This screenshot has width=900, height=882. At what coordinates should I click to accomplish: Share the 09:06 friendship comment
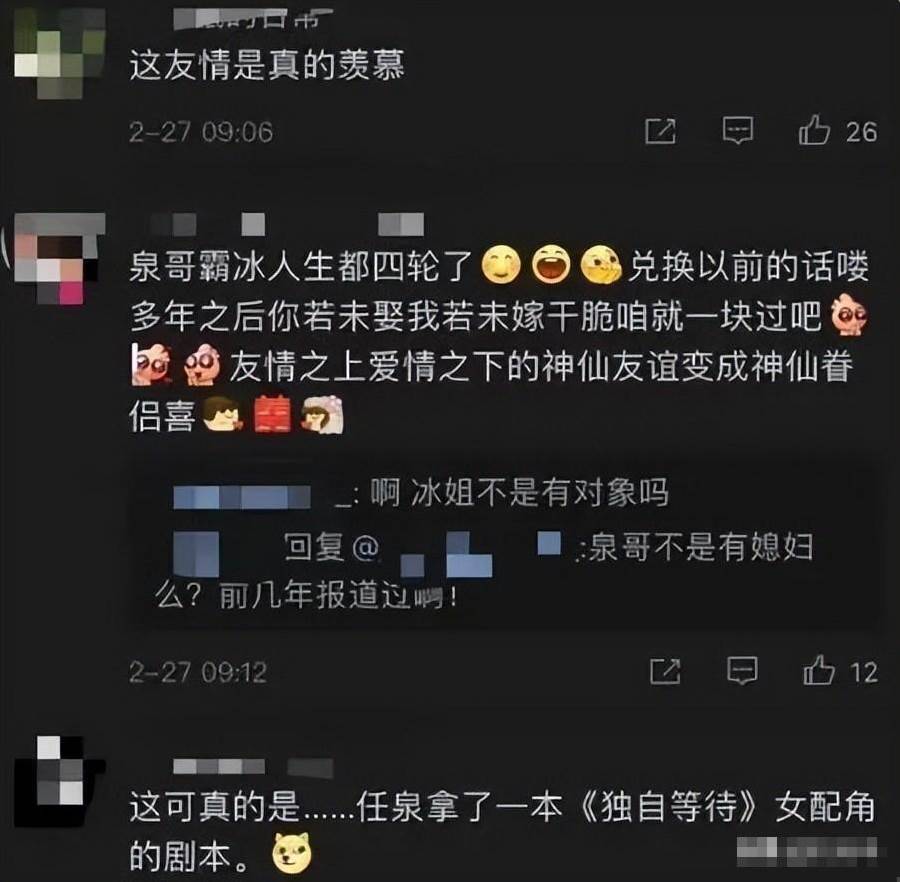click(661, 131)
